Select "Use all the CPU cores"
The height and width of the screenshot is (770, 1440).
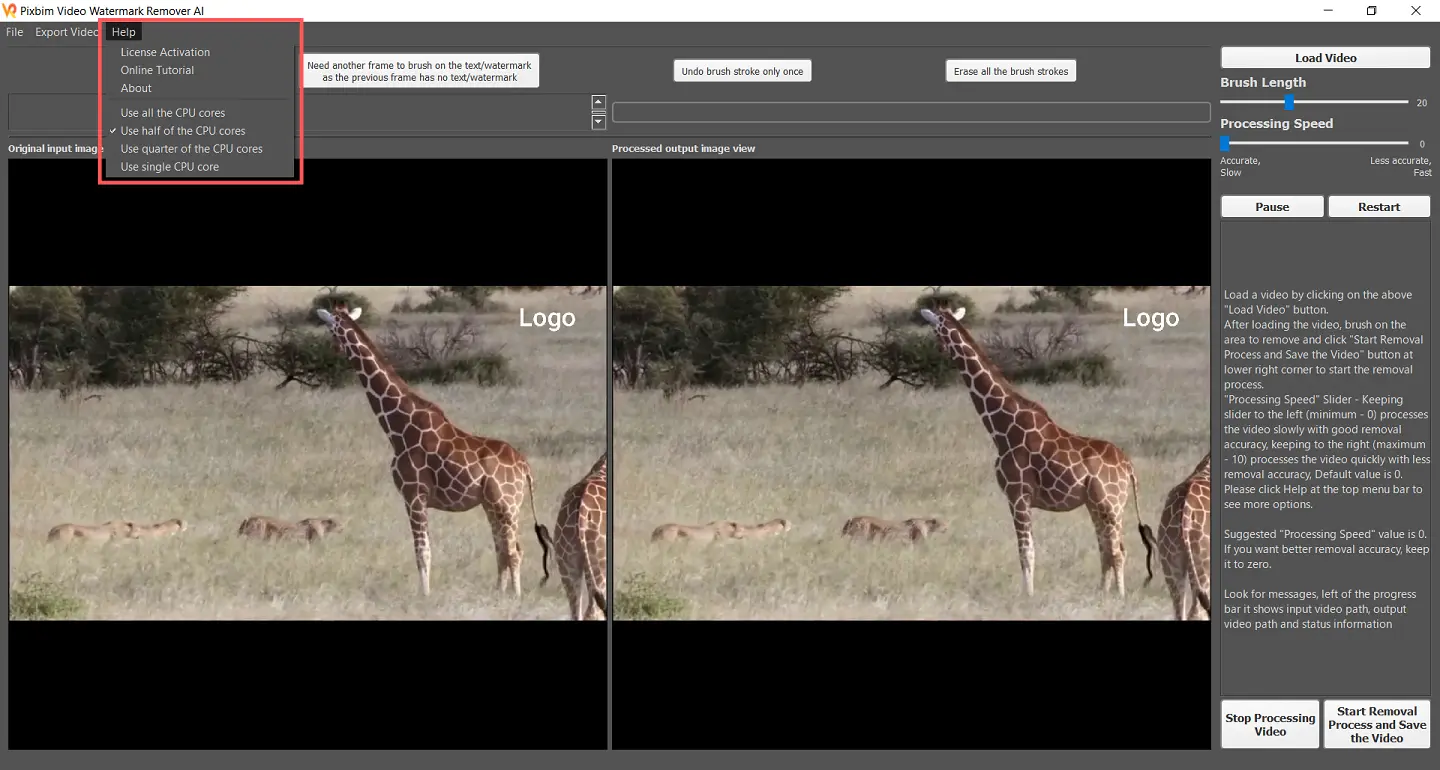(x=171, y=112)
